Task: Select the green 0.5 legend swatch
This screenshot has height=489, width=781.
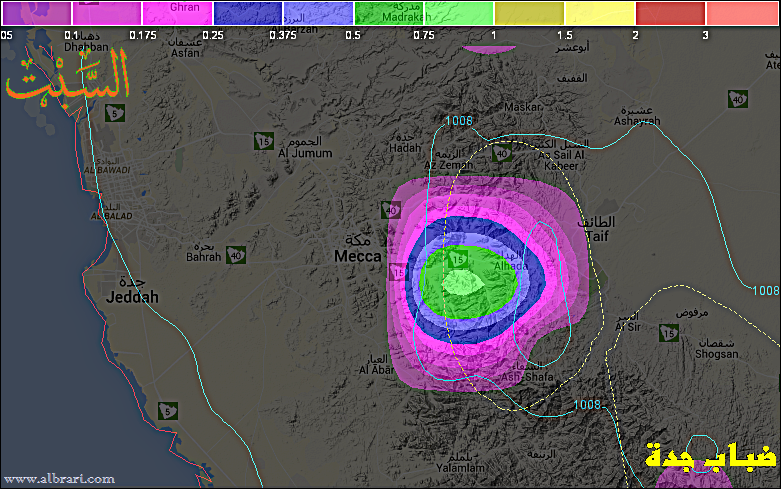Action: tap(389, 13)
